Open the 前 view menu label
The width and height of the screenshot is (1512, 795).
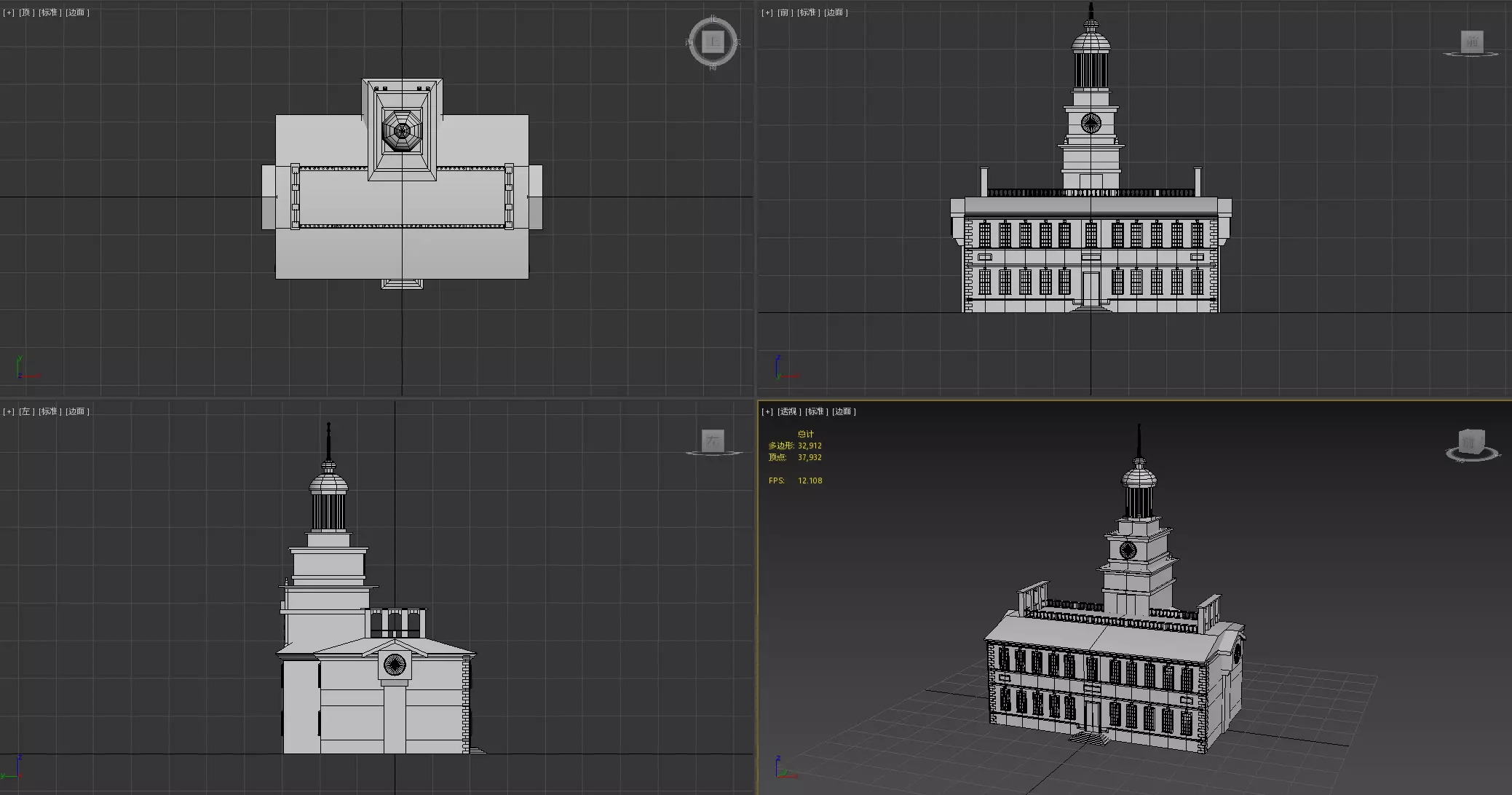coord(785,12)
